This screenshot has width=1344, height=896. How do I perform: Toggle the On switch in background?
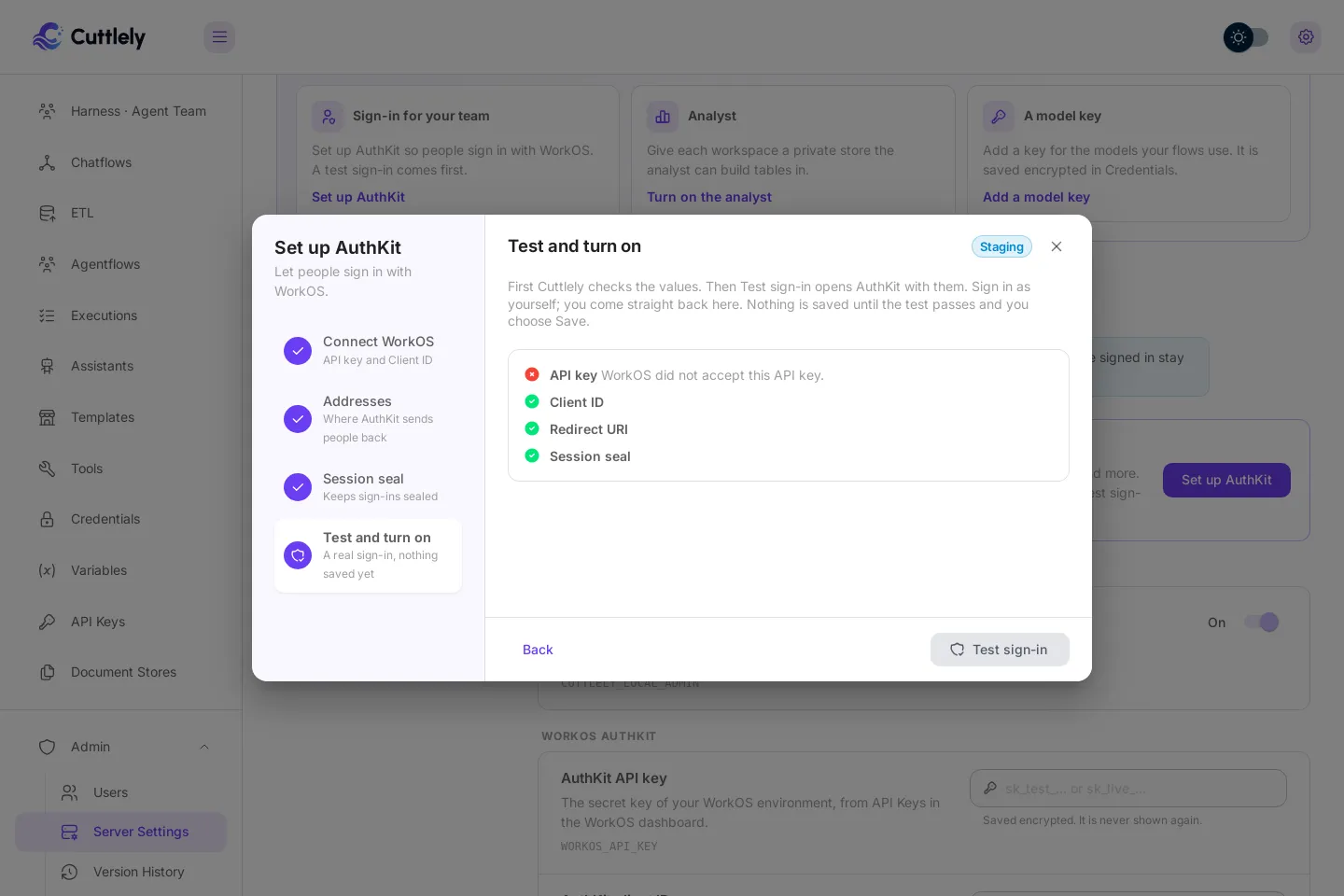click(1262, 623)
